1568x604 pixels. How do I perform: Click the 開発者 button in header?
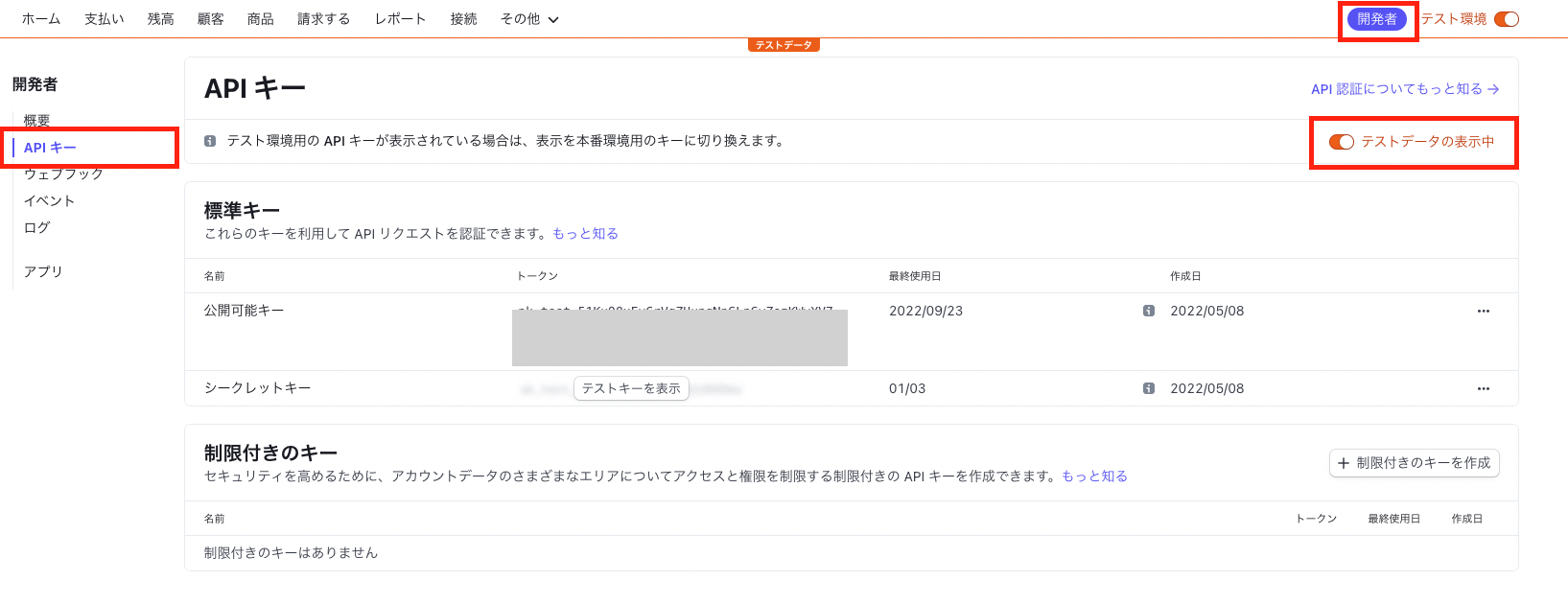click(1376, 19)
